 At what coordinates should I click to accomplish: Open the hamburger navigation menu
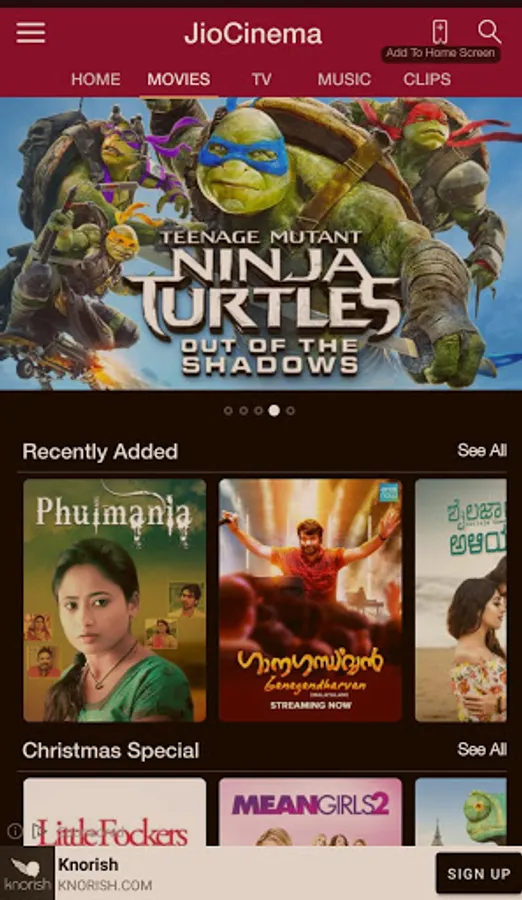pos(30,33)
